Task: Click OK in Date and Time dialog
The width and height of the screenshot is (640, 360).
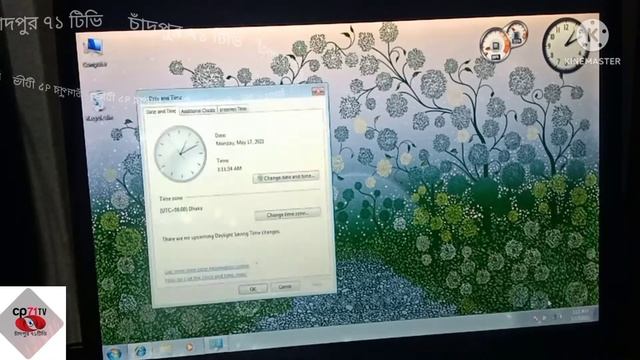Action: [x=253, y=289]
